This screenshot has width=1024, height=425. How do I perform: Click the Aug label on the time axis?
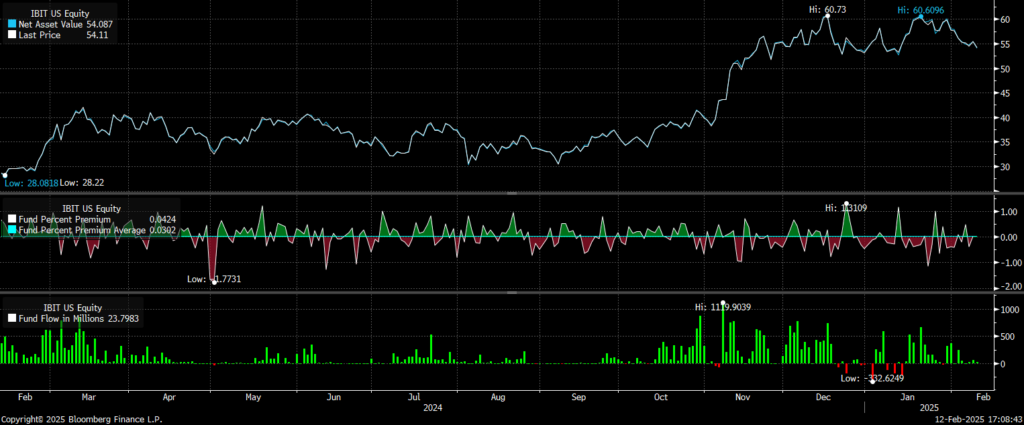[497, 397]
